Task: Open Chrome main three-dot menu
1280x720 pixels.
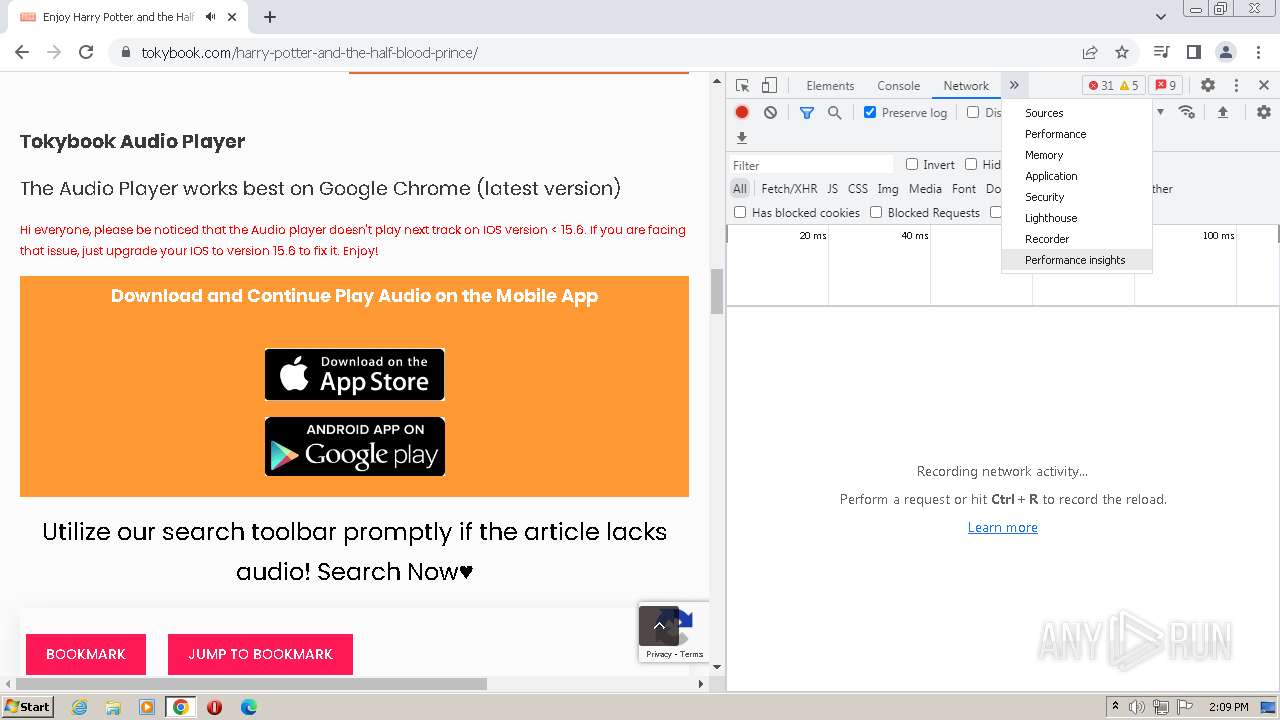Action: [1258, 52]
